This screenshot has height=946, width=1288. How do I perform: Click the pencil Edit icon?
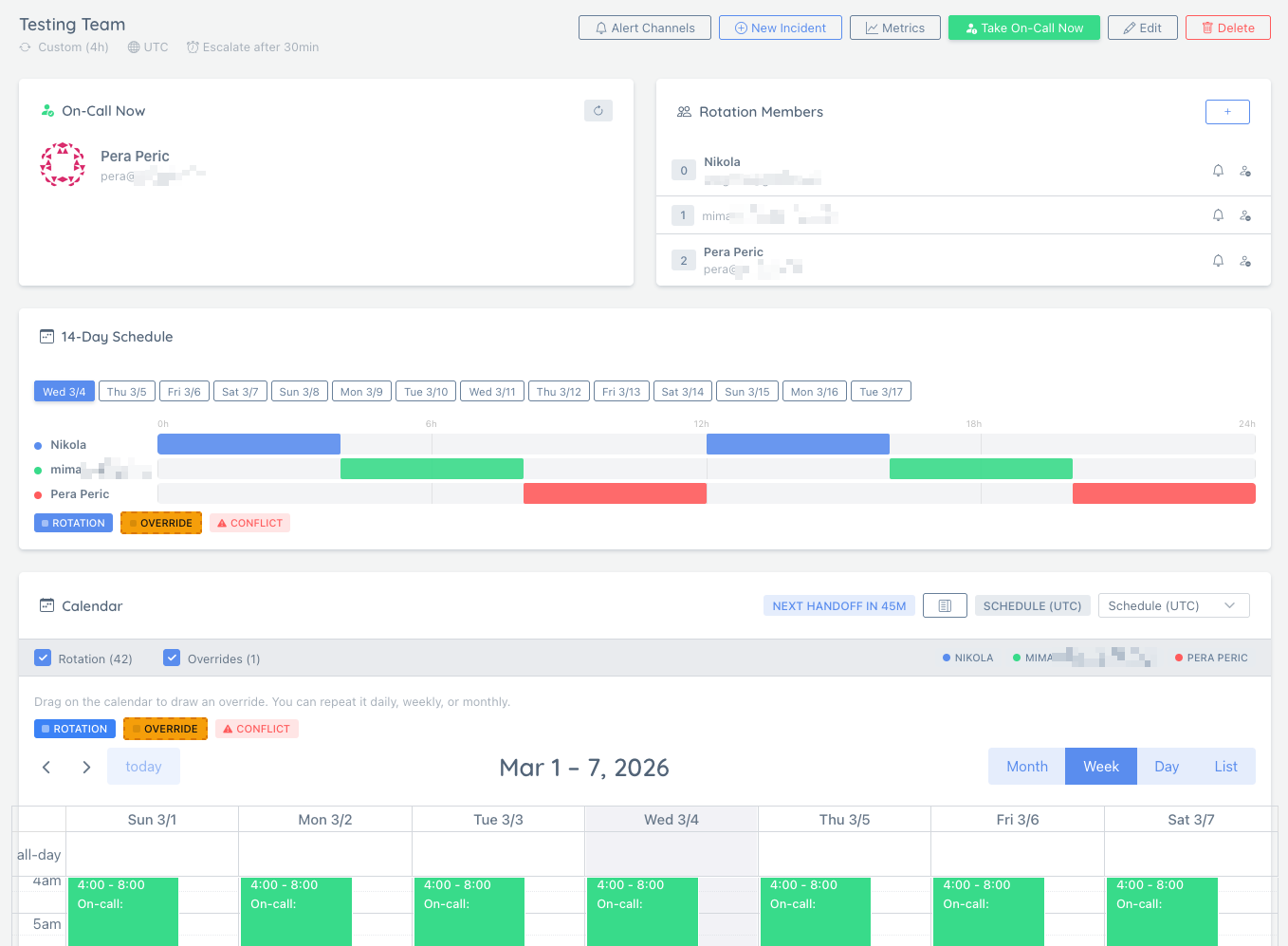click(x=1128, y=28)
